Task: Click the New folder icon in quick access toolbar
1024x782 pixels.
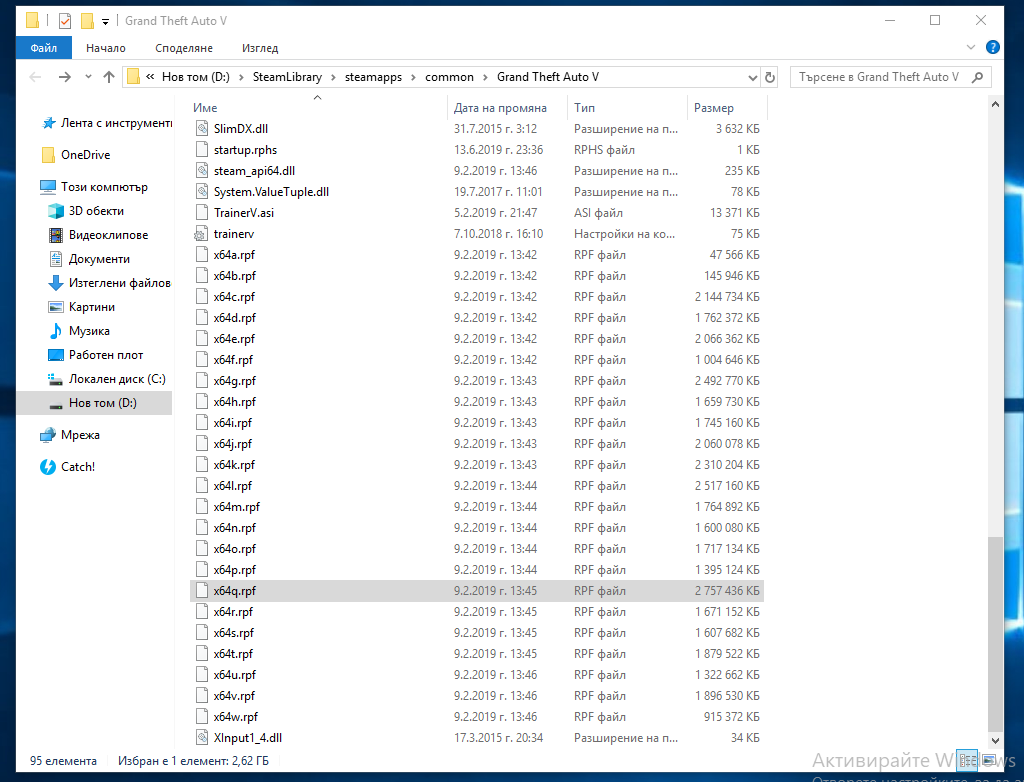Action: (88, 21)
